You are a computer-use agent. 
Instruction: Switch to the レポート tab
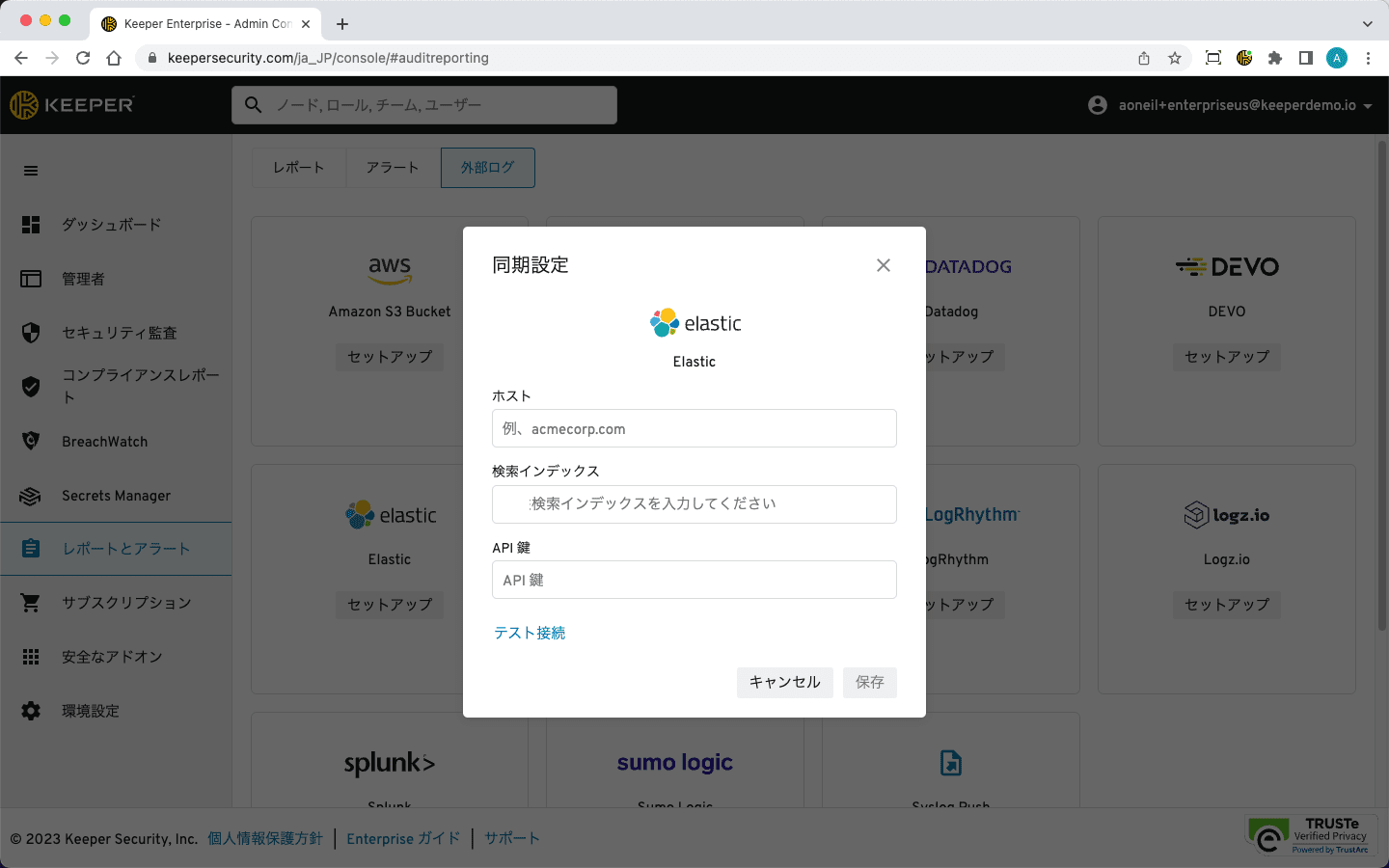click(x=298, y=168)
